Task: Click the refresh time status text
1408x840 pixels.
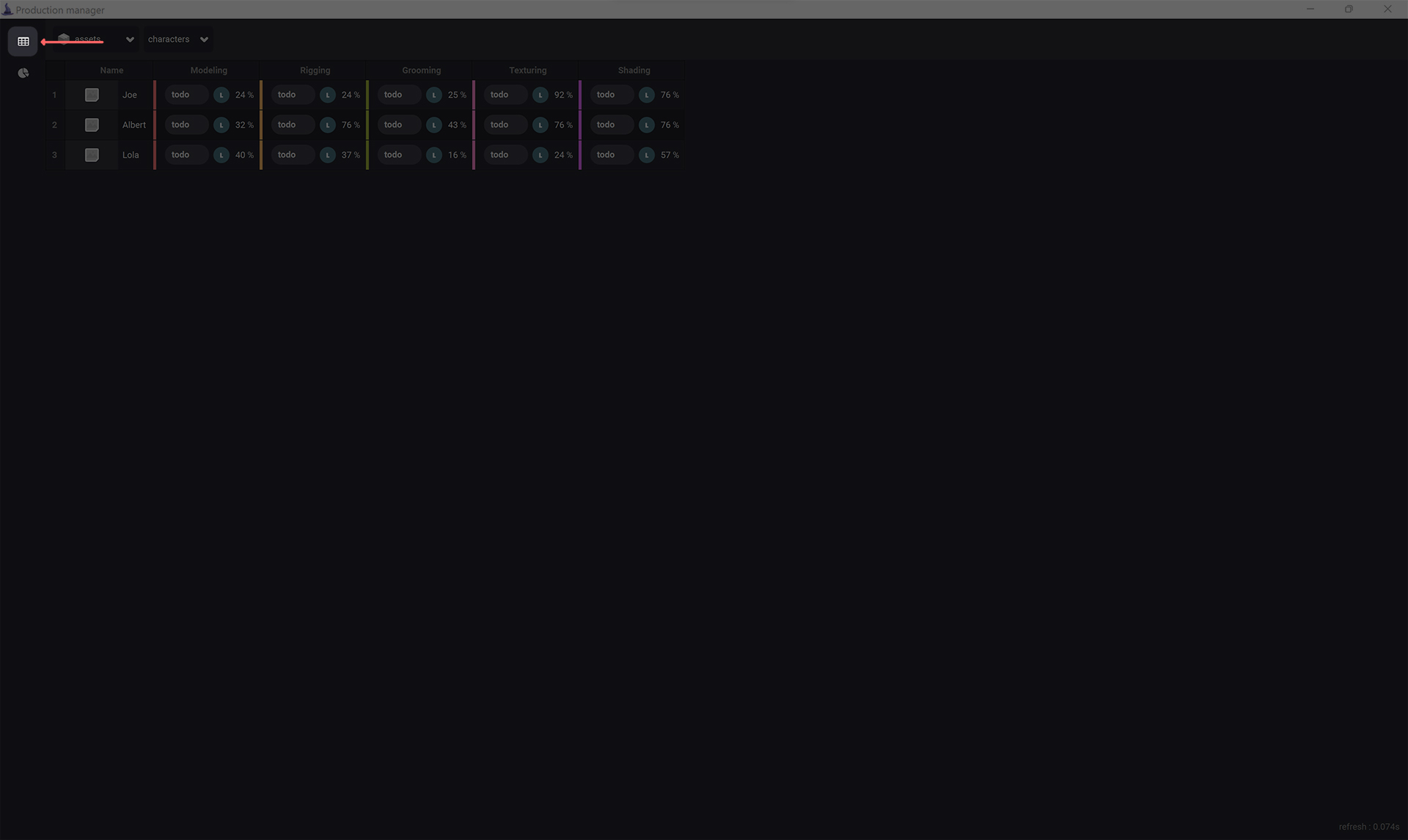Action: (1368, 827)
